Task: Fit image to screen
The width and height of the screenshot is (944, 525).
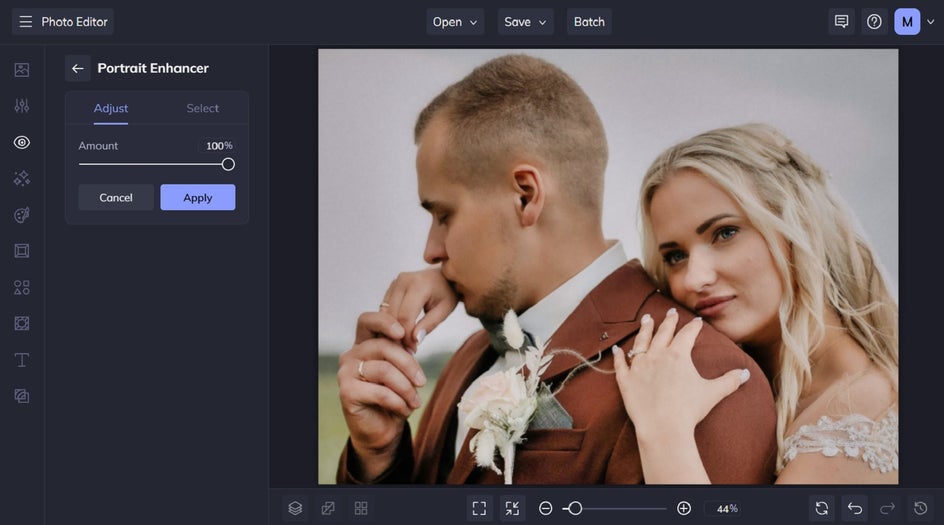Action: point(479,508)
